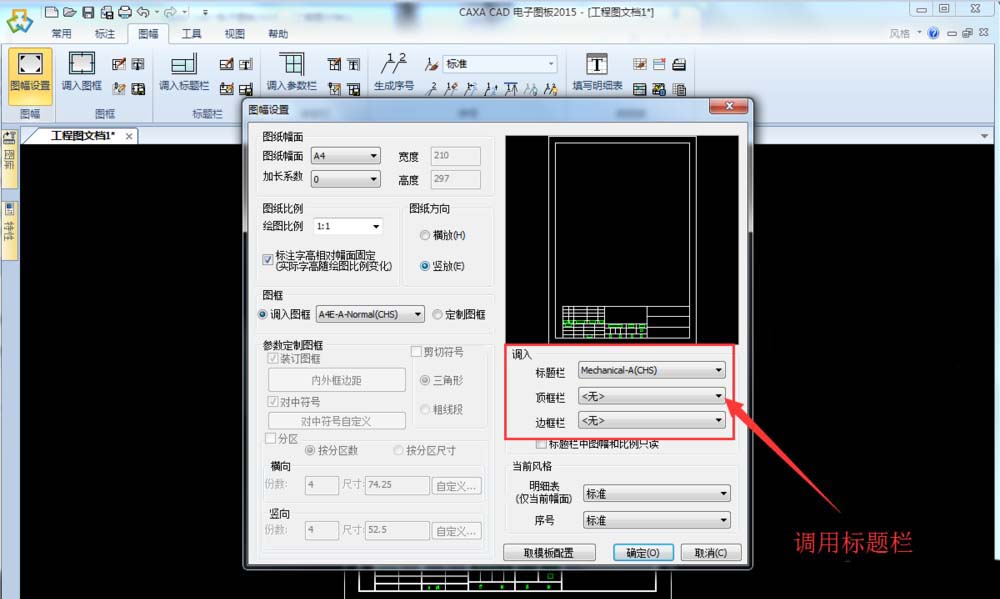Open the 加长系数 dropdown
1000x599 pixels.
click(x=346, y=179)
